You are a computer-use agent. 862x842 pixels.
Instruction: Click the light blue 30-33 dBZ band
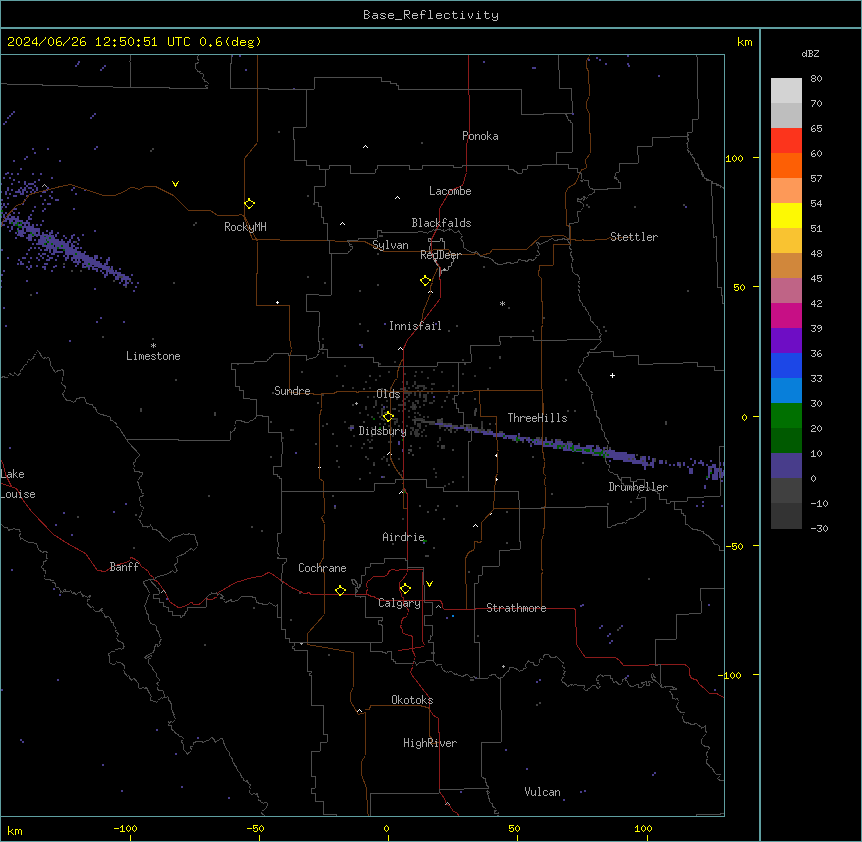click(x=786, y=391)
